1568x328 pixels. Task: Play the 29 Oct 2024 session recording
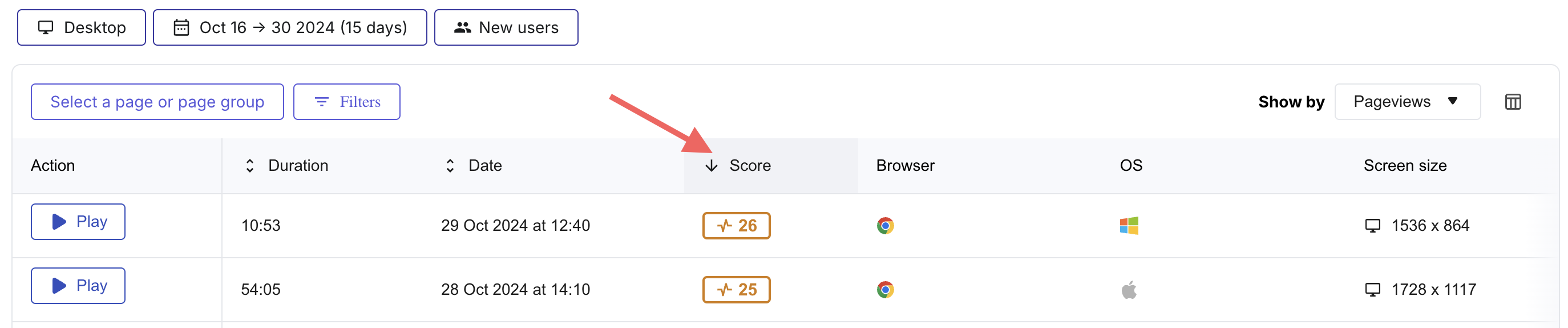pos(78,222)
